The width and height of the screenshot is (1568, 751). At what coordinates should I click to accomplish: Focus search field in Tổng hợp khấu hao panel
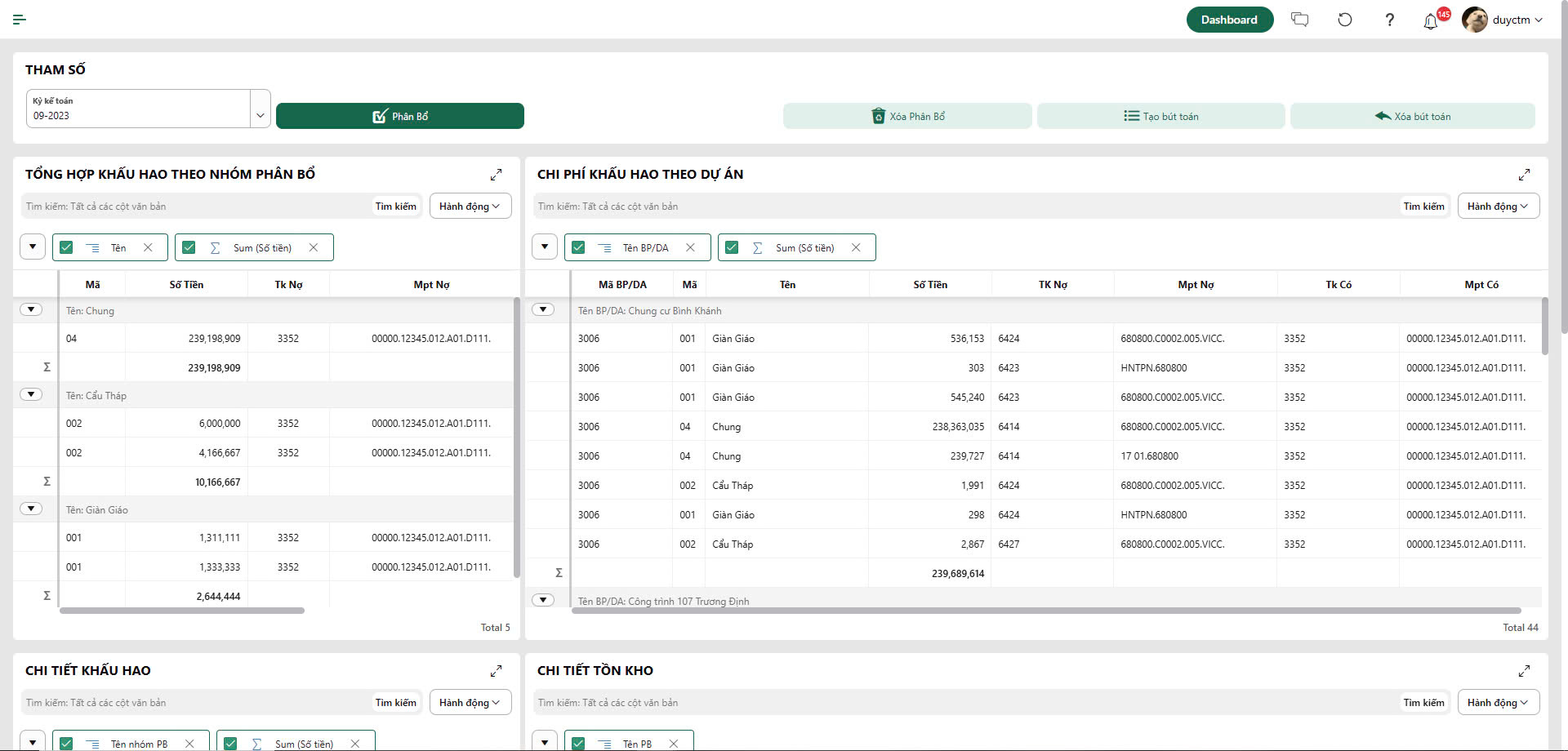(x=196, y=207)
